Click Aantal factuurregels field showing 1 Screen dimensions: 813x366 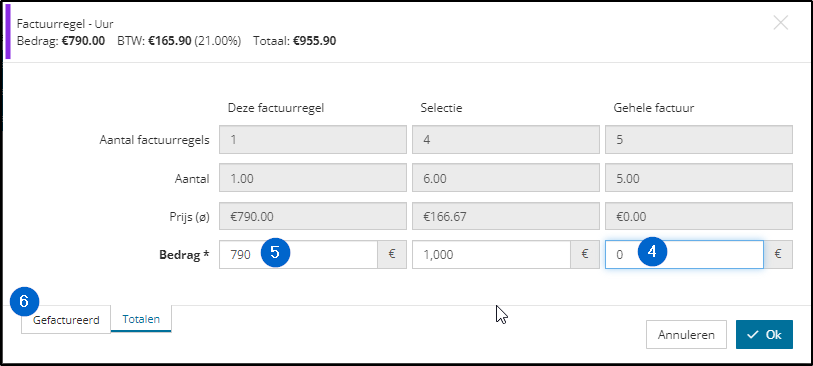tap(313, 139)
